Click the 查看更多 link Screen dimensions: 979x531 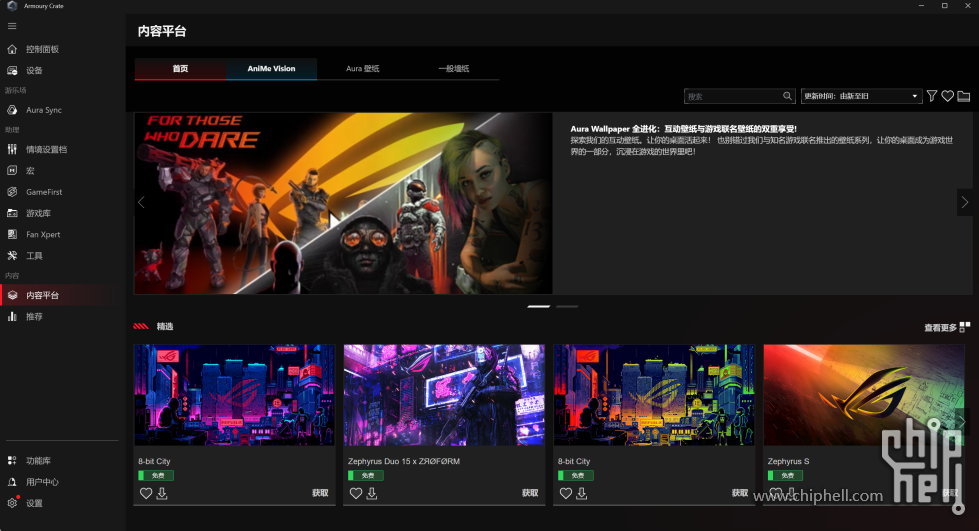coord(940,327)
